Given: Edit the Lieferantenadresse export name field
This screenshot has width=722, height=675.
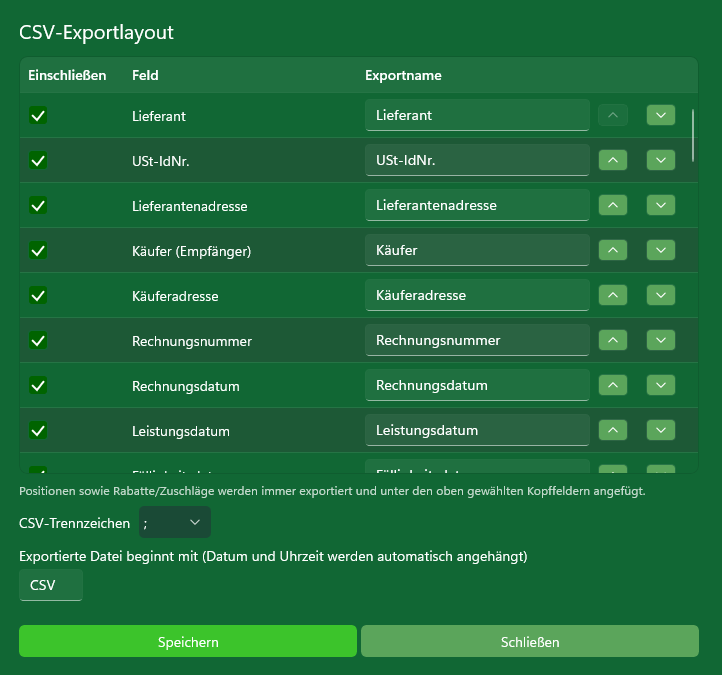Looking at the screenshot, I should tap(477, 205).
